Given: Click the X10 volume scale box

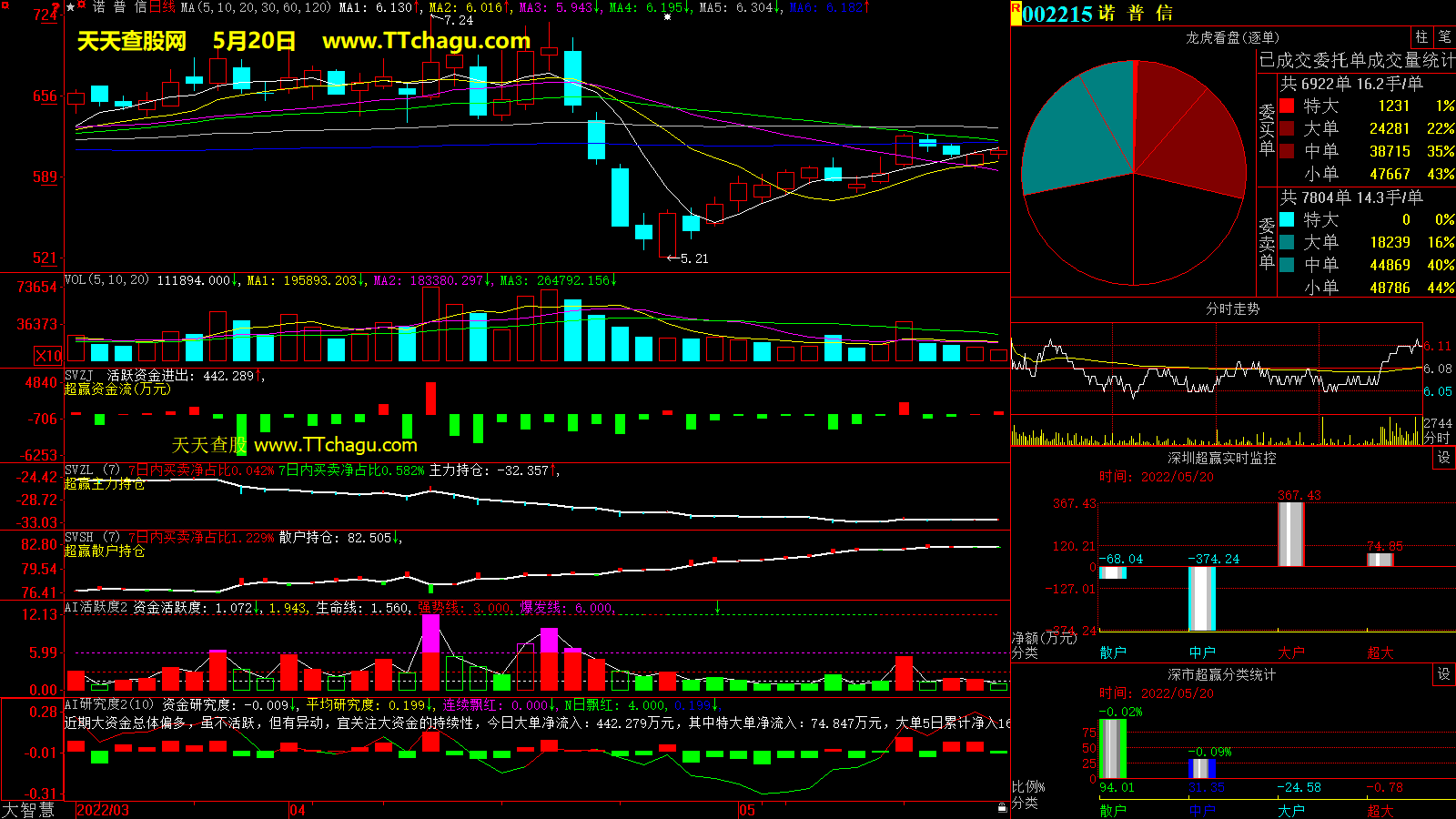Looking at the screenshot, I should [x=48, y=356].
